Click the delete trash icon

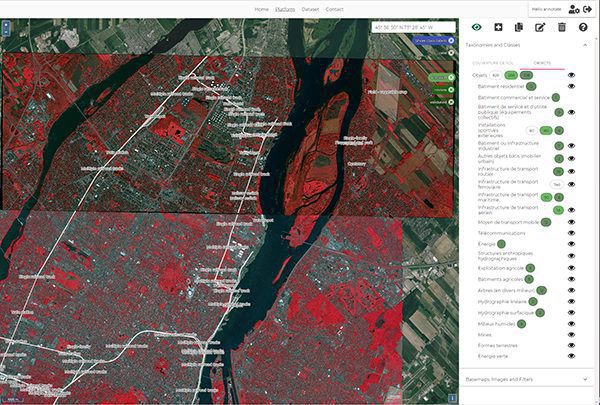pos(562,27)
